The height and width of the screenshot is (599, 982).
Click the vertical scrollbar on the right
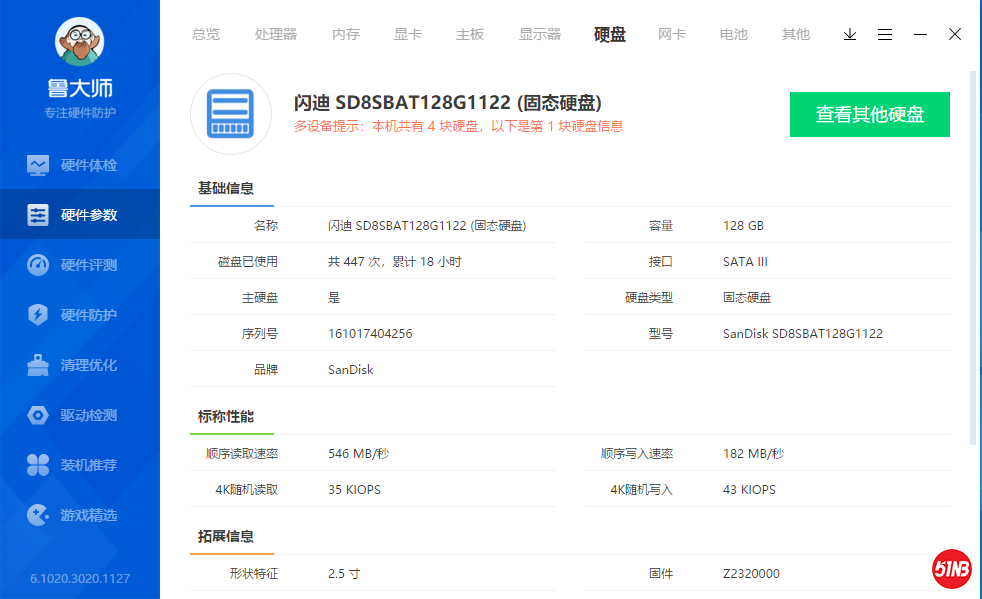coord(974,250)
